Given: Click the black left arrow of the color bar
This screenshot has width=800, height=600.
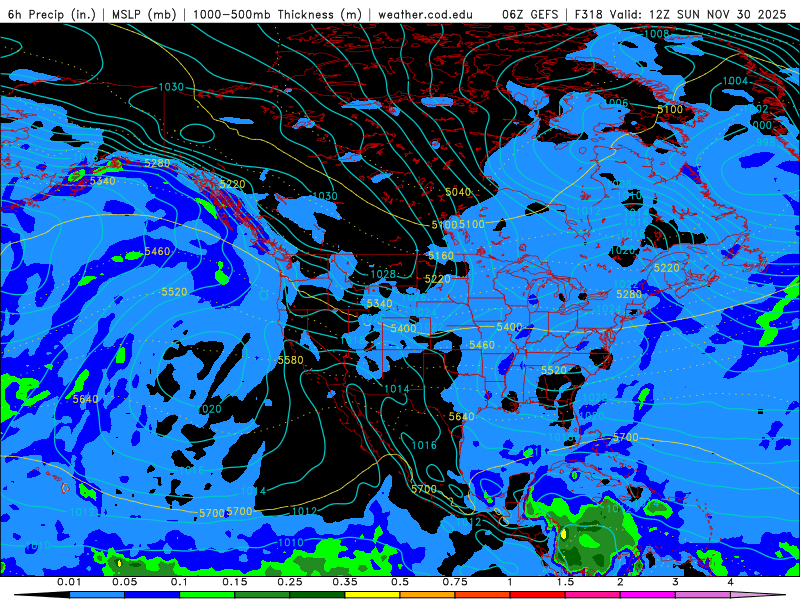Looking at the screenshot, I should point(42,595).
